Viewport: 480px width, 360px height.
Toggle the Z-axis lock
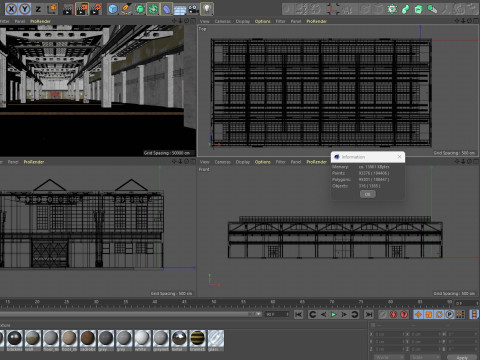(x=38, y=9)
